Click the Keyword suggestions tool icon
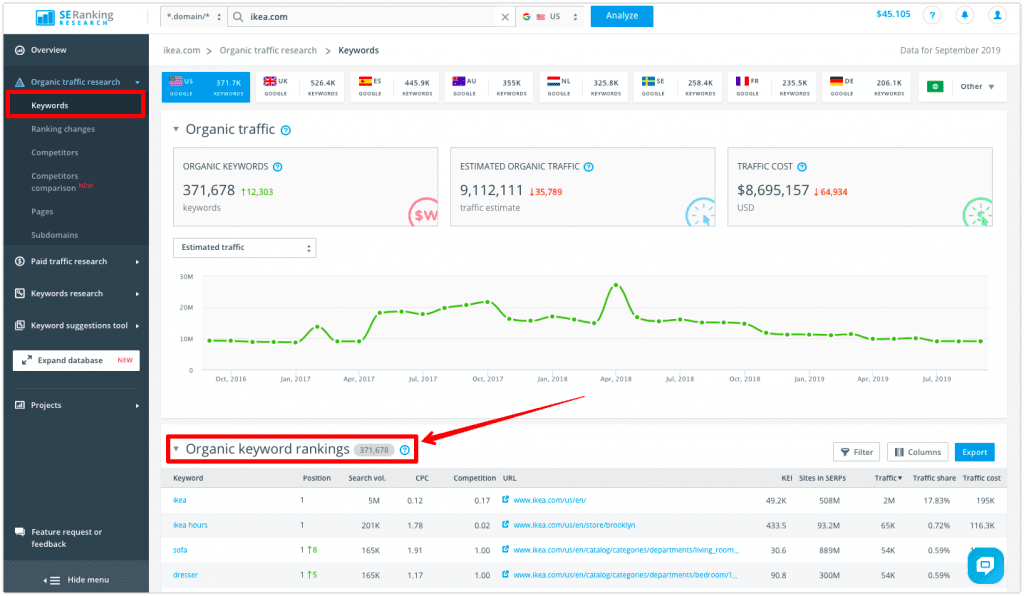The width and height of the screenshot is (1024, 596). pos(20,325)
